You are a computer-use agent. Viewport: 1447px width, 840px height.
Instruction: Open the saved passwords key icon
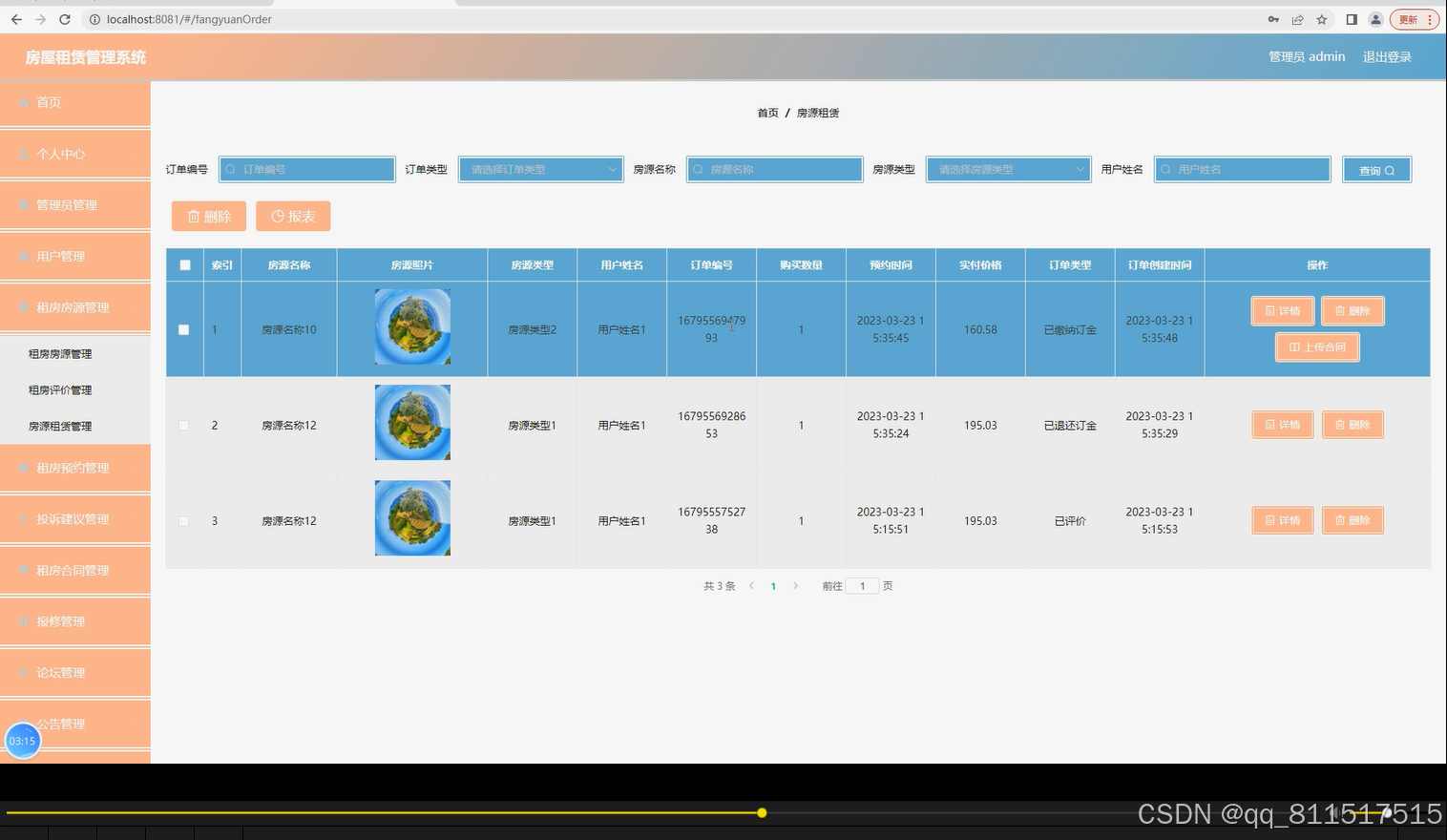[1273, 19]
